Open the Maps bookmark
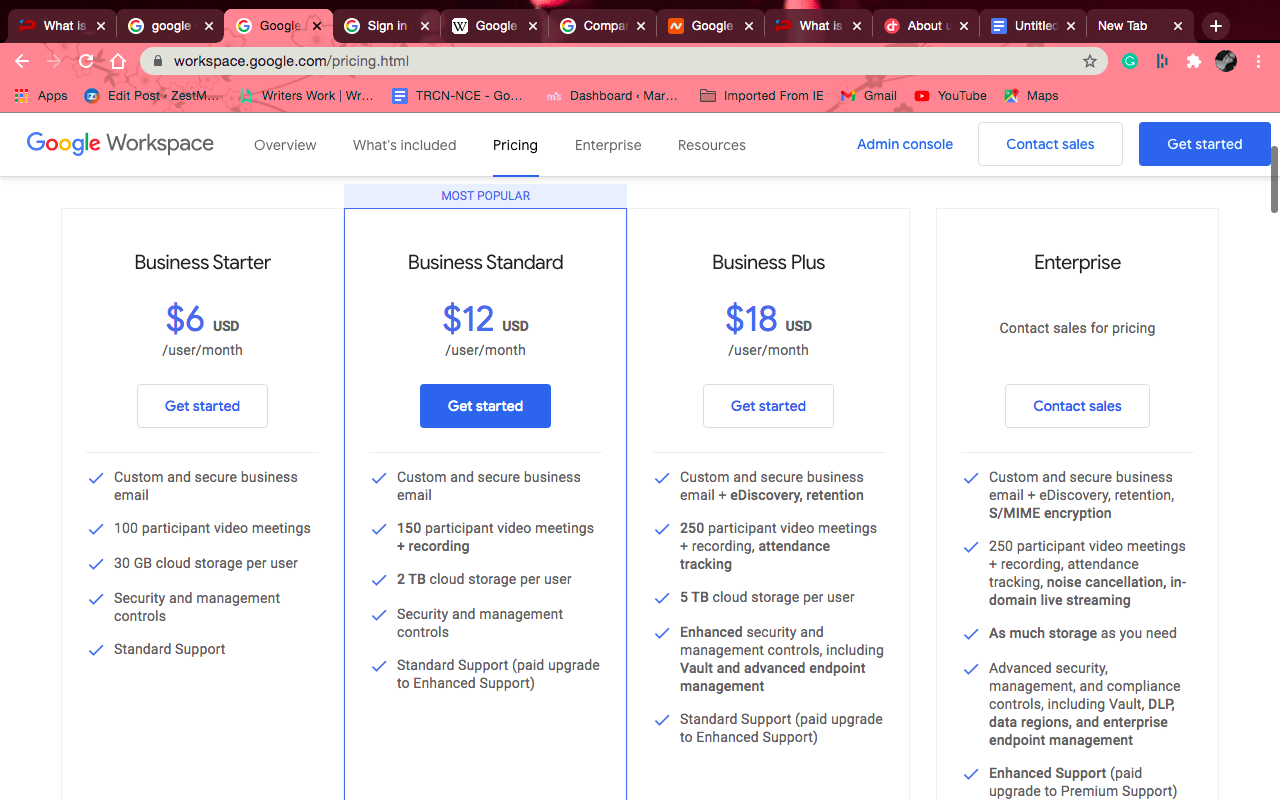Image resolution: width=1280 pixels, height=800 pixels. tap(1030, 95)
